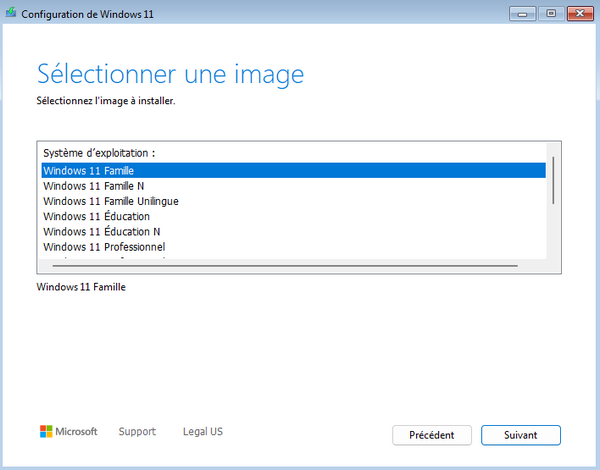Go back with the Précédent button
The image size is (600, 470).
(x=432, y=435)
